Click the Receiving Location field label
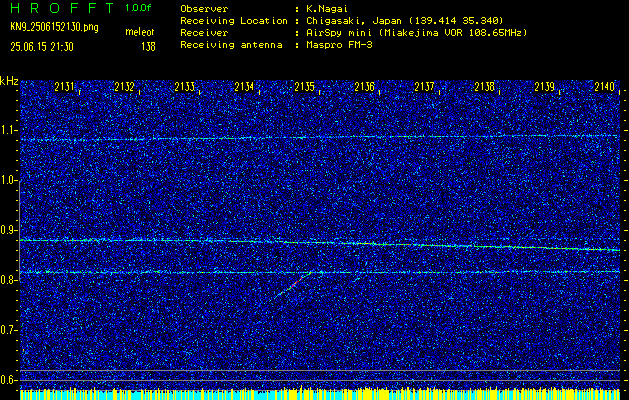Screen dimensions: 629x400 (x=234, y=21)
